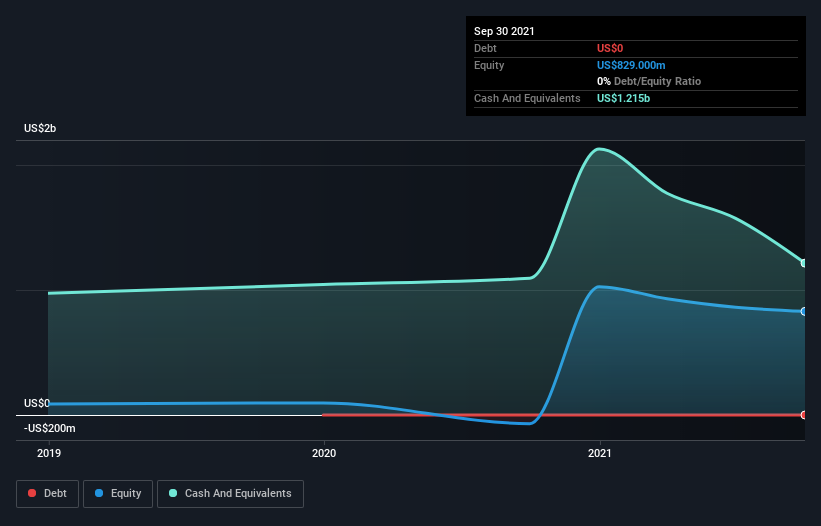The width and height of the screenshot is (821, 526).
Task: Select the 2021 x-axis label
Action: 600,453
